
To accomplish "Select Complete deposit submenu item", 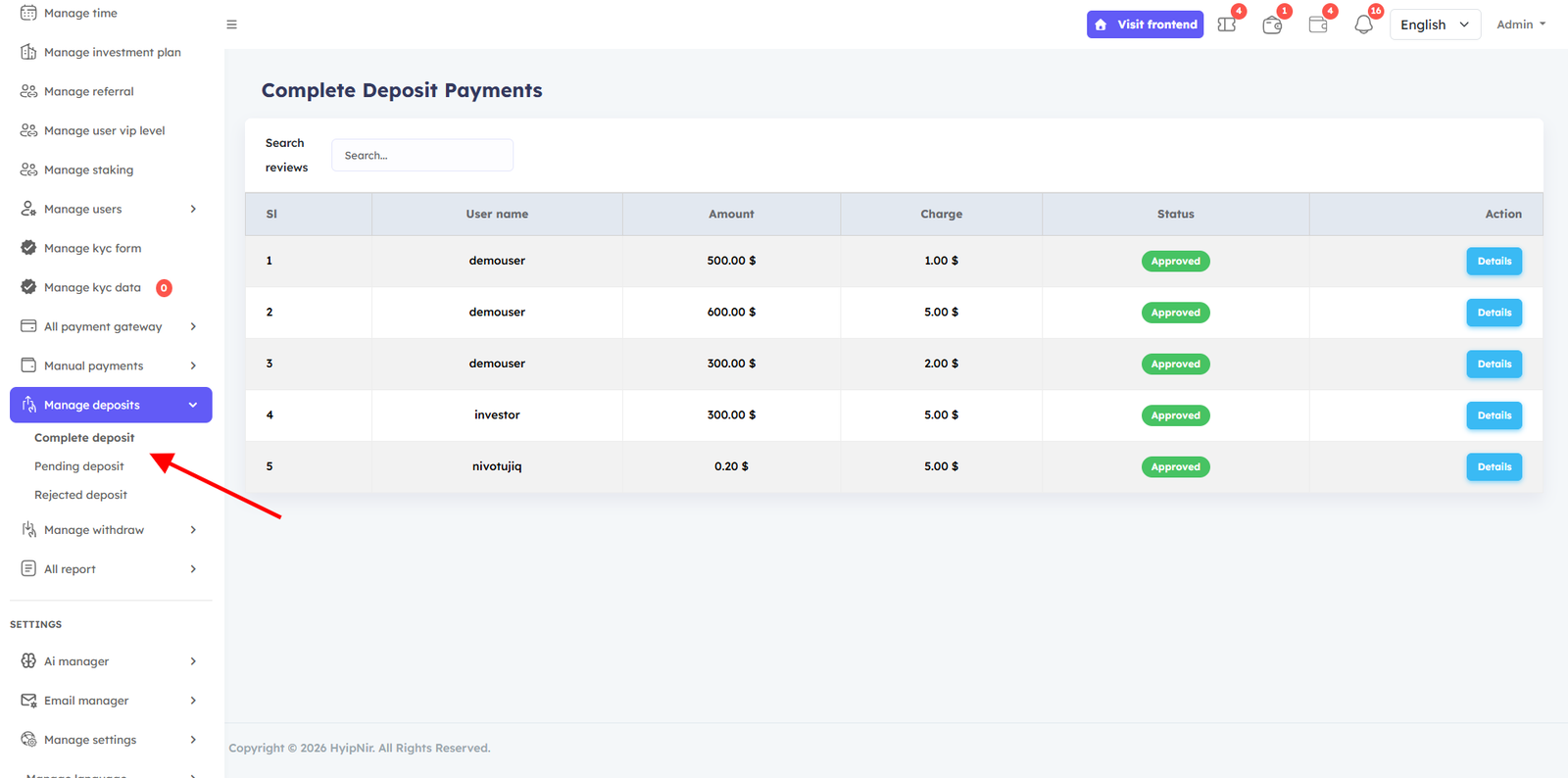I will click(x=84, y=438).
